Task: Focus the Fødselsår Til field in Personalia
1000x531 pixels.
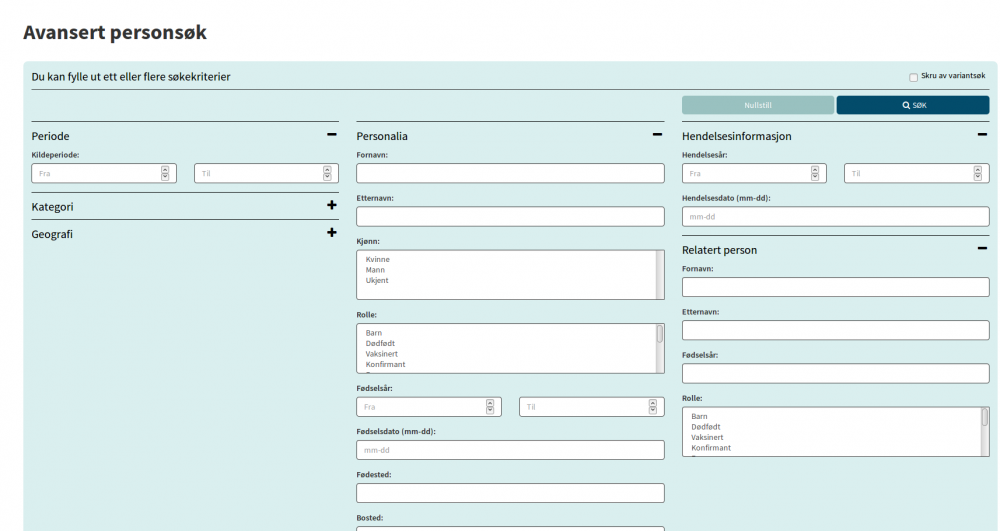Action: (x=591, y=407)
